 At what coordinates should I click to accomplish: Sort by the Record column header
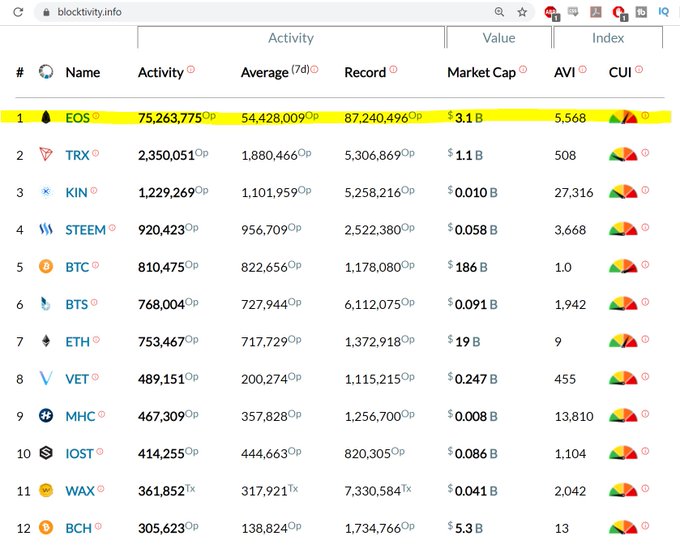tap(365, 72)
